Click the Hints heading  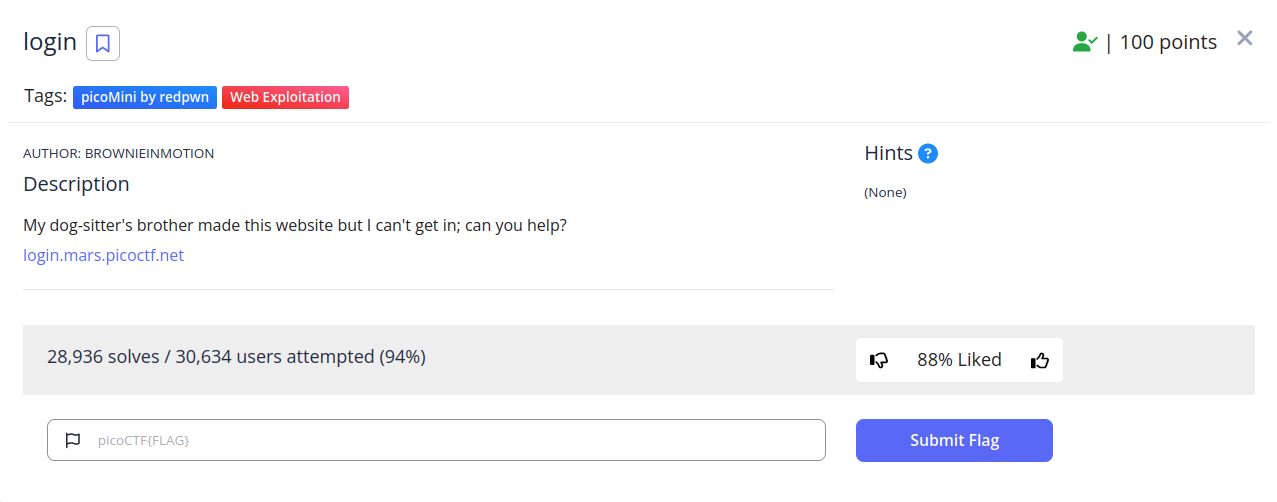[888, 153]
